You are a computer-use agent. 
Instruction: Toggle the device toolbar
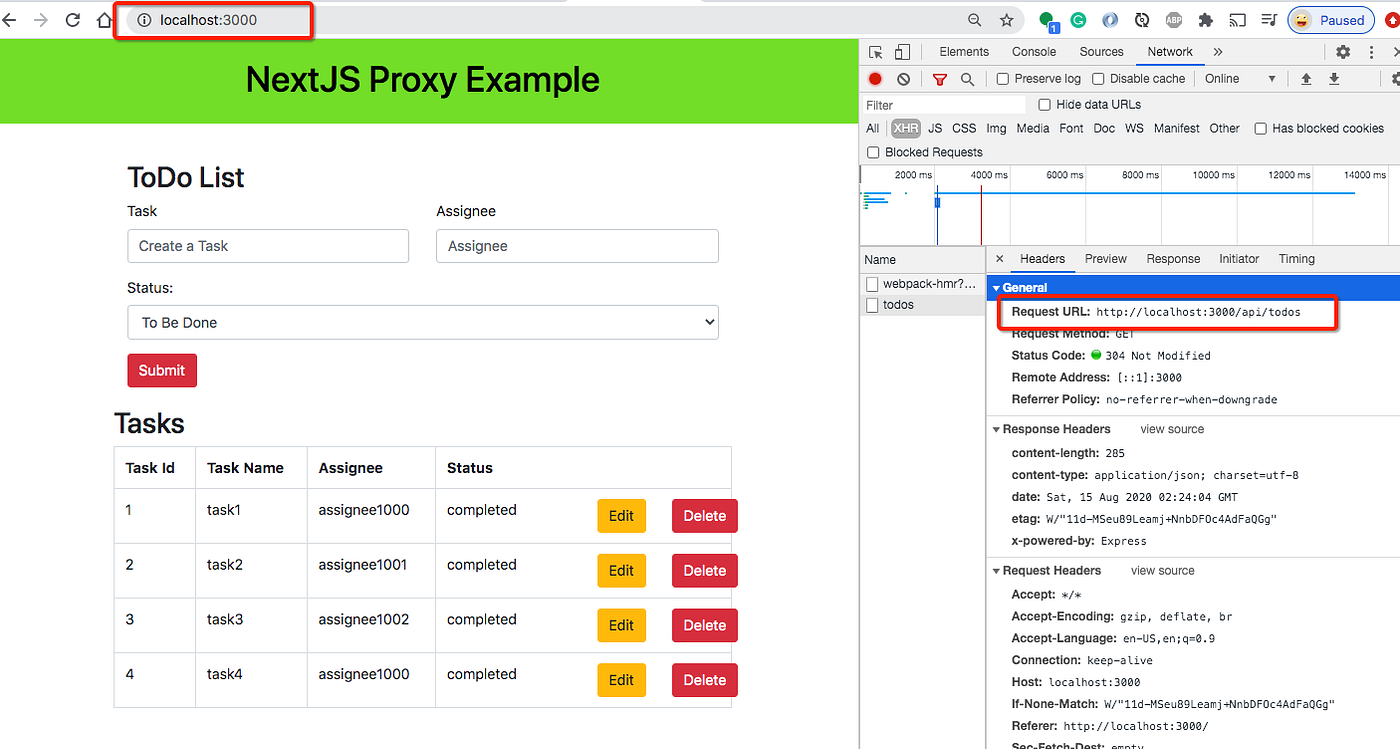(901, 51)
